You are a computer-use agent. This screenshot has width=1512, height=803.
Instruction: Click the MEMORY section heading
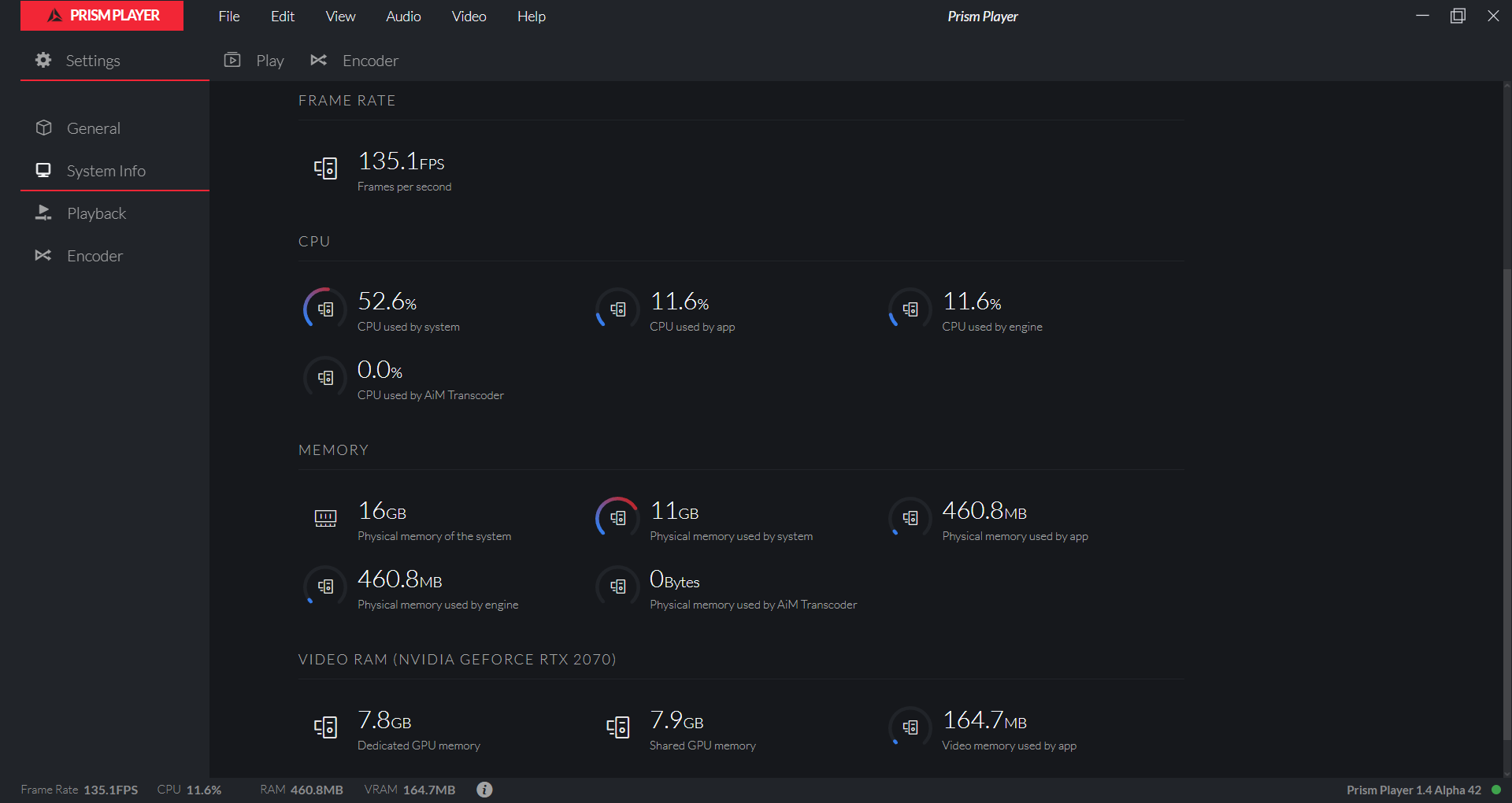[x=333, y=450]
